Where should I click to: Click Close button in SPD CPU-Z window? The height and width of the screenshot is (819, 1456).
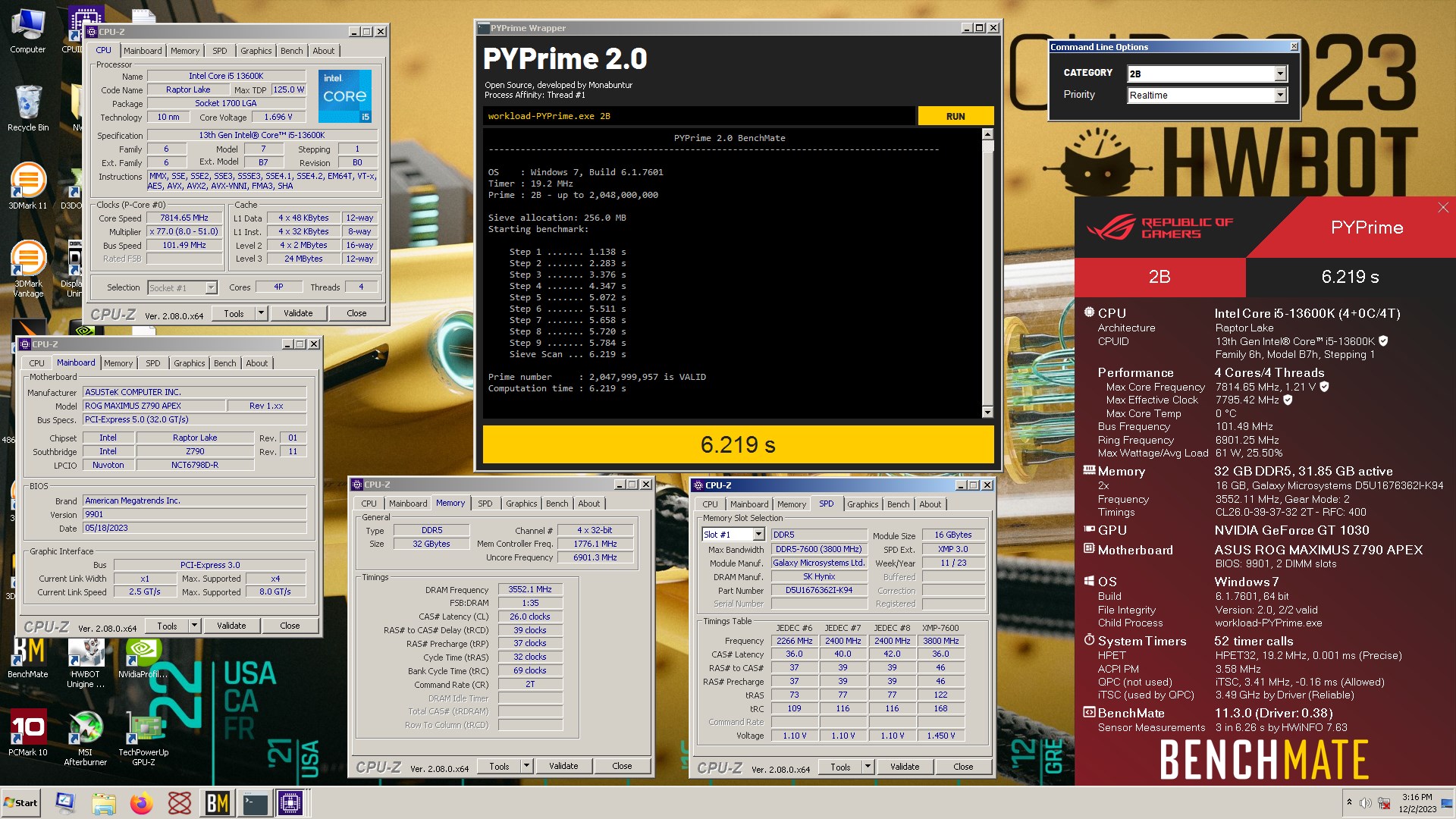click(963, 767)
